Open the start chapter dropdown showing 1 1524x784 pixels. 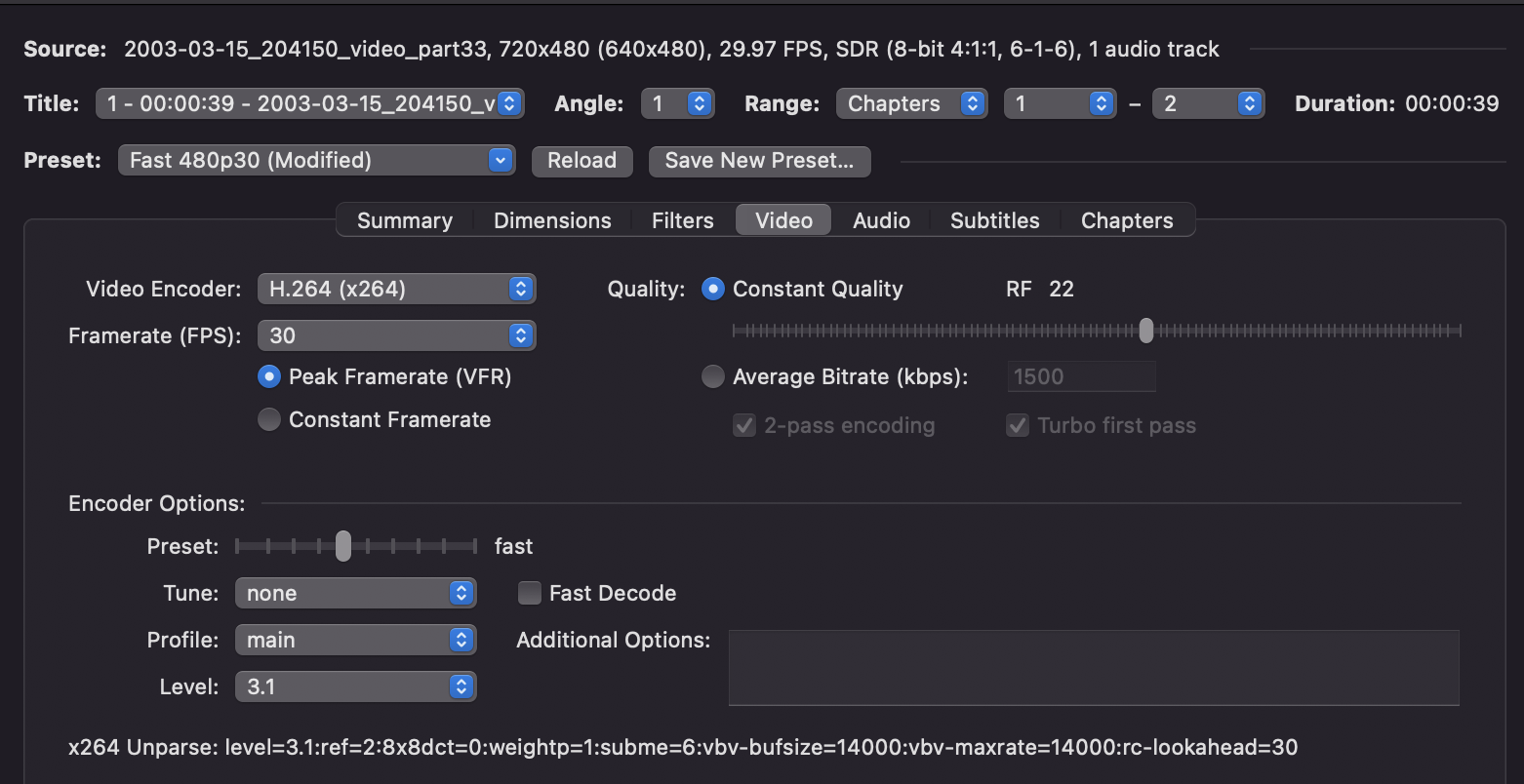[1060, 103]
